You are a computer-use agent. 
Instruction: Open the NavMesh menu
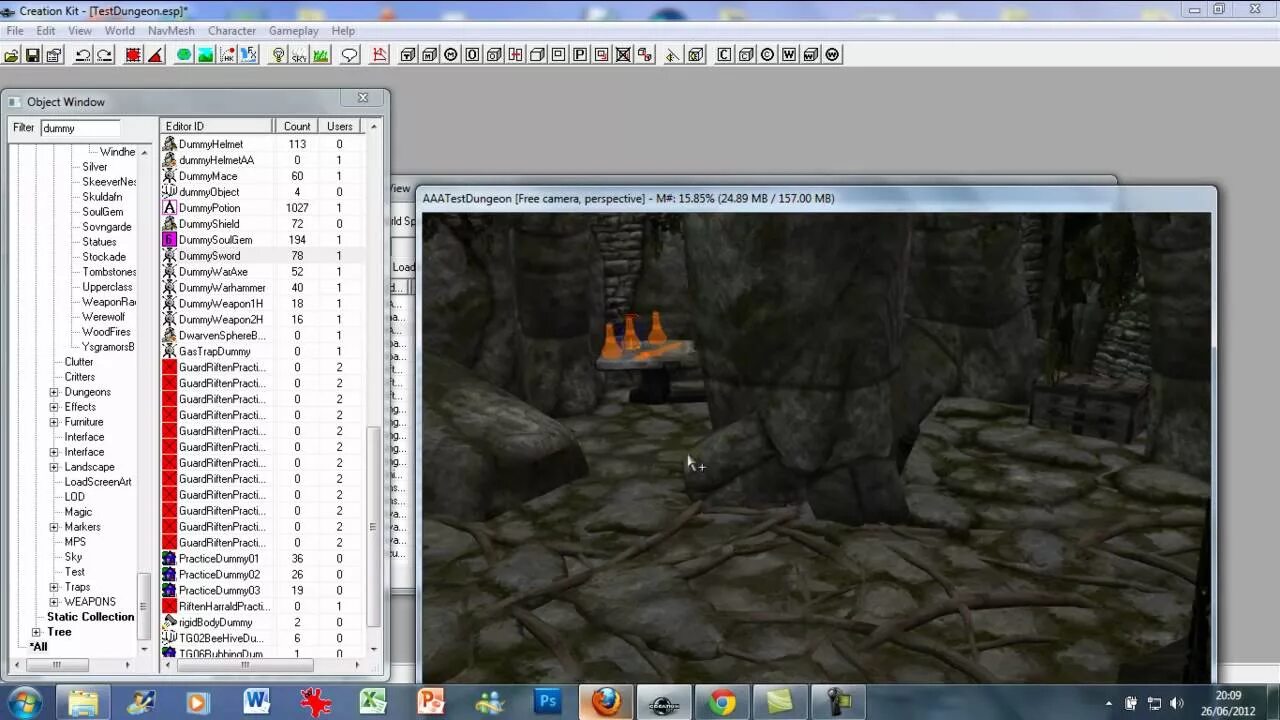[x=171, y=31]
